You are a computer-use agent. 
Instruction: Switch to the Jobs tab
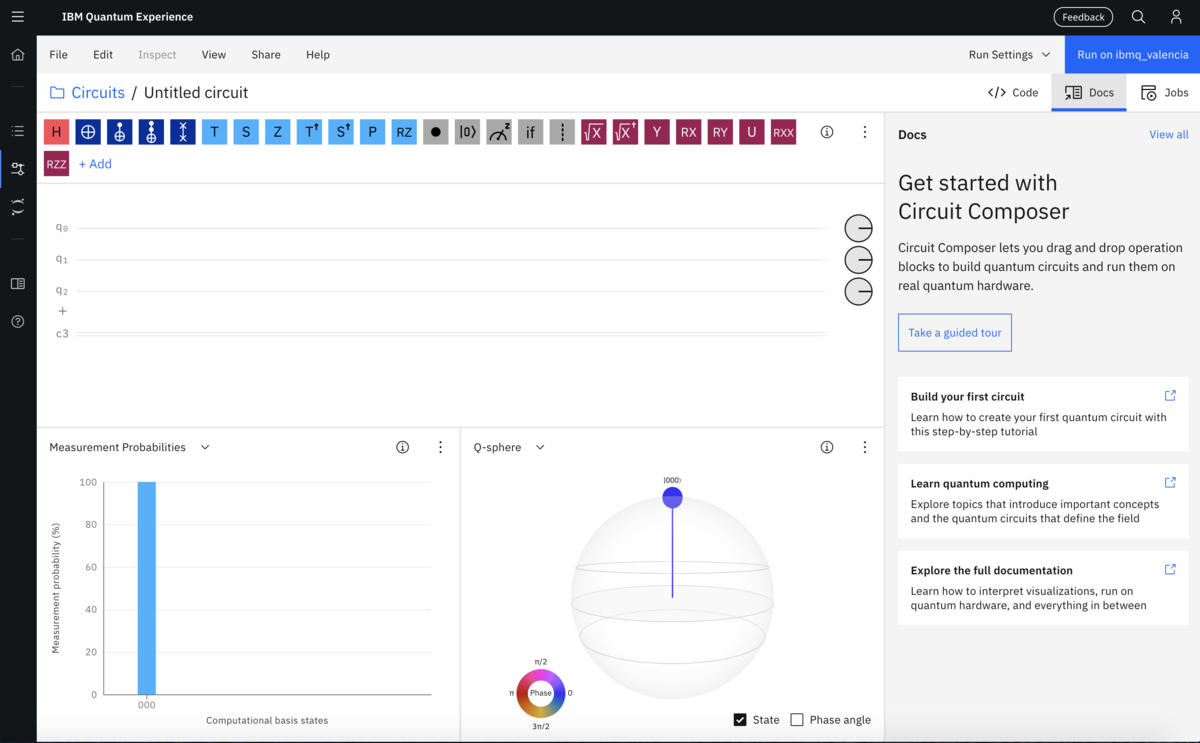(x=1164, y=92)
